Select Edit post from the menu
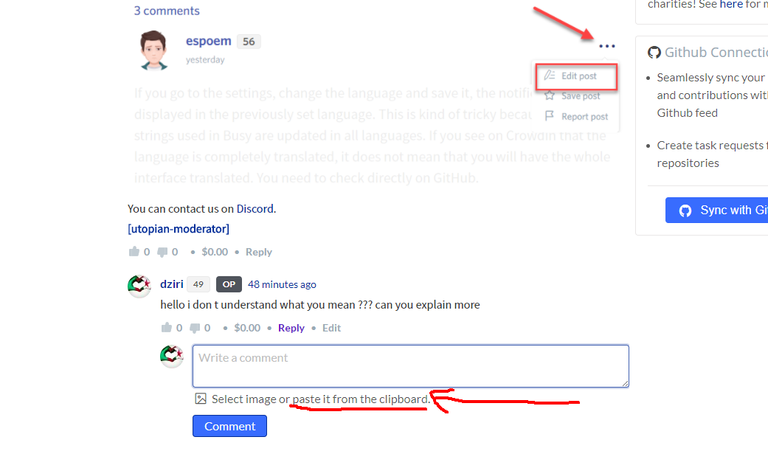768x452 pixels. click(x=576, y=76)
